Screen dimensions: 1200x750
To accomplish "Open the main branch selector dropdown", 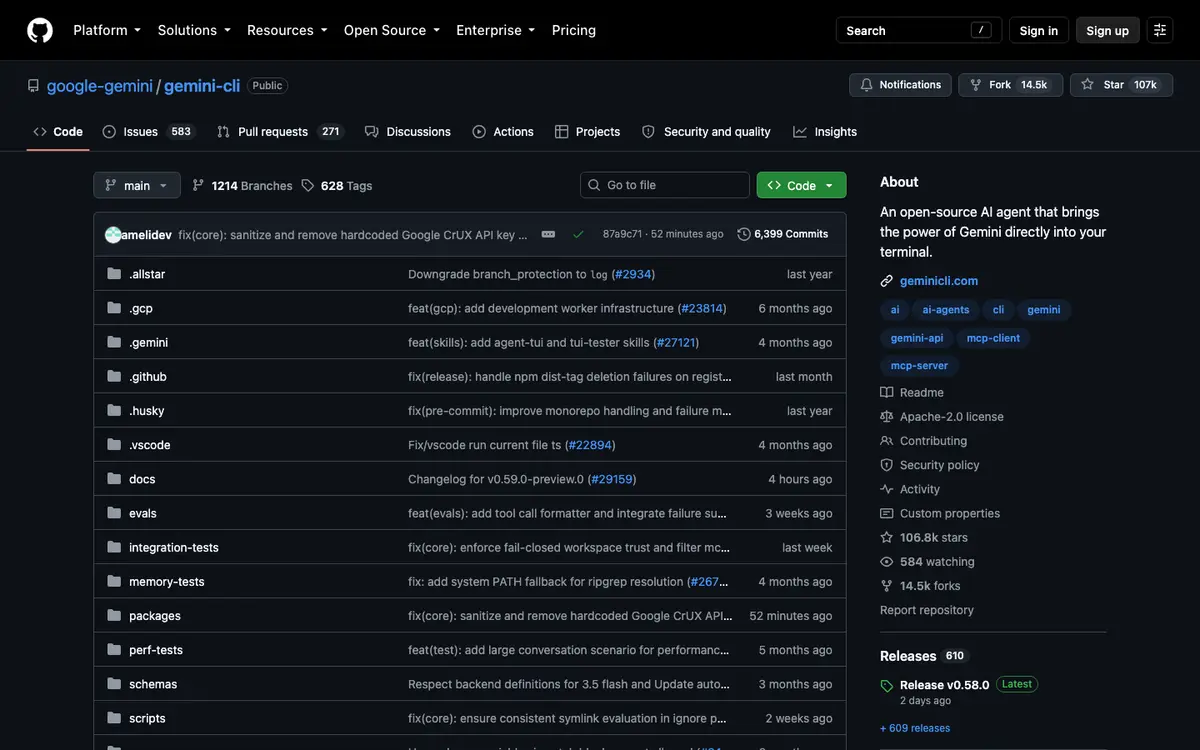I will click(x=137, y=185).
